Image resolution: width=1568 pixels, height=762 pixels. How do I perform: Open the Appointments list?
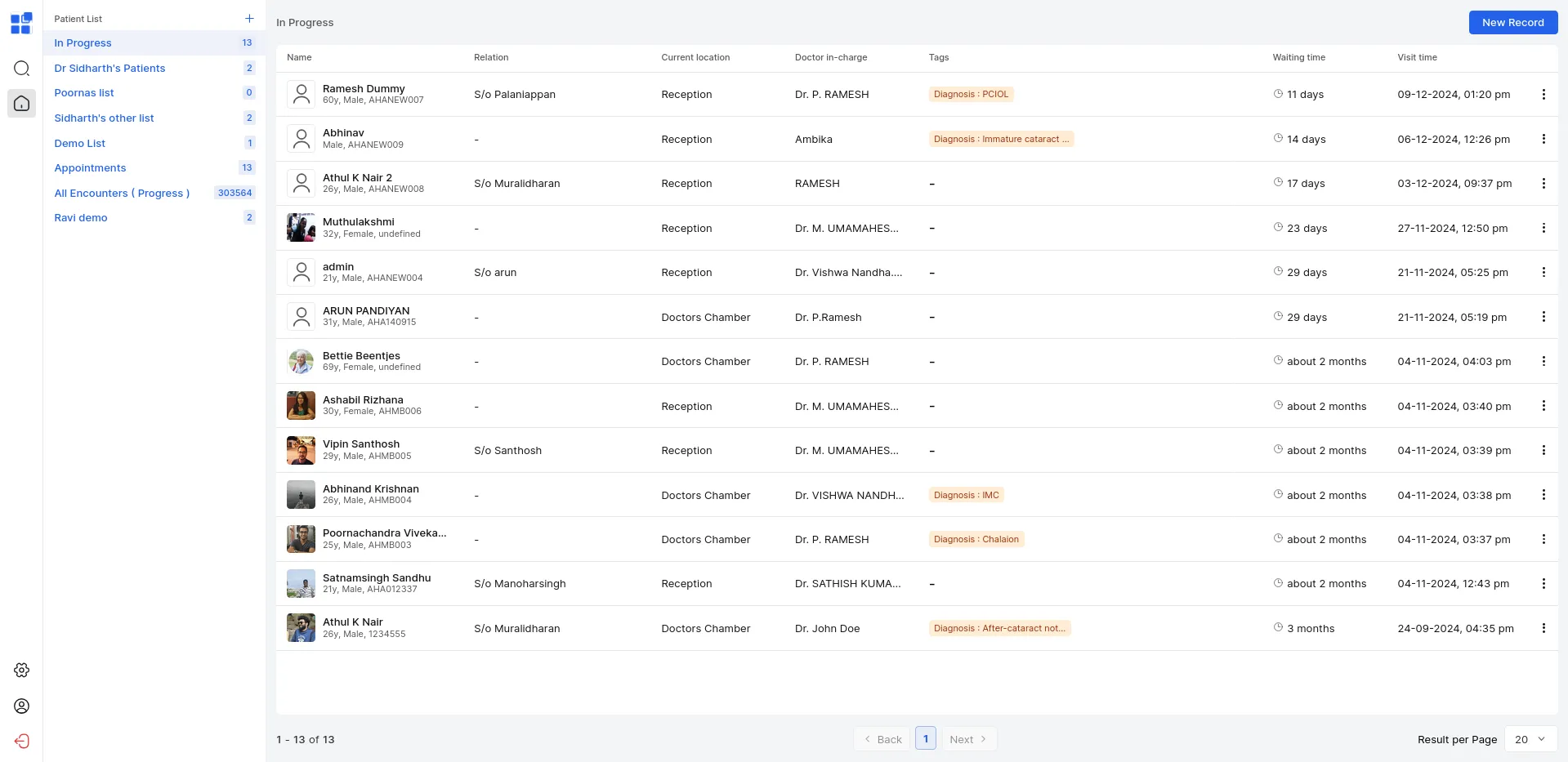tap(90, 167)
